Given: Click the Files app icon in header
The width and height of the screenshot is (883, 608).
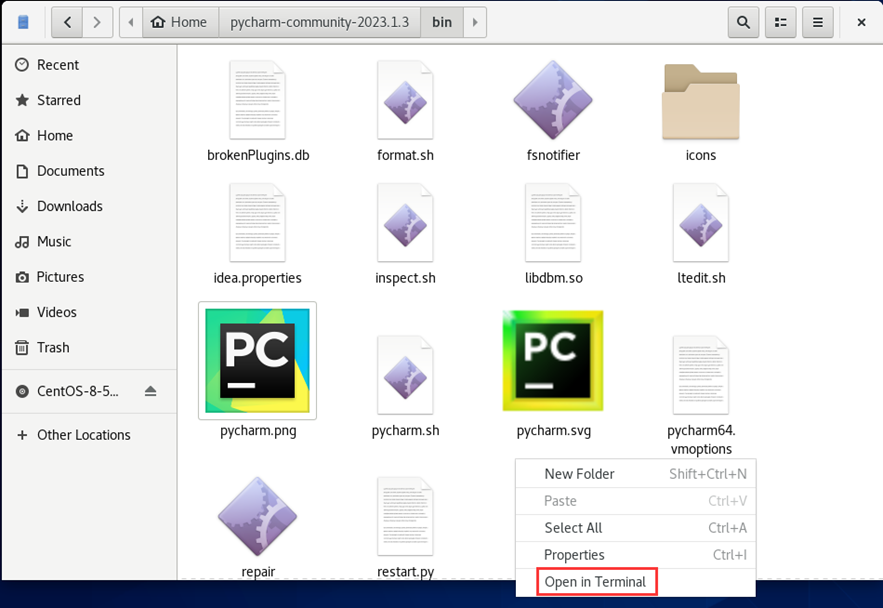Looking at the screenshot, I should (x=23, y=23).
